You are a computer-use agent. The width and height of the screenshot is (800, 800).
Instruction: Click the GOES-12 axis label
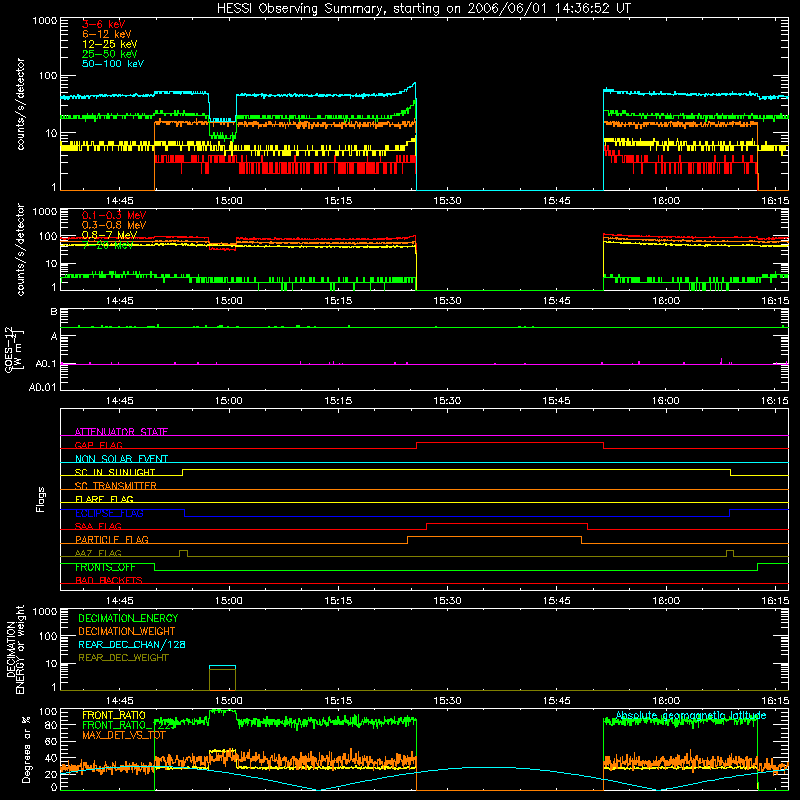point(13,349)
